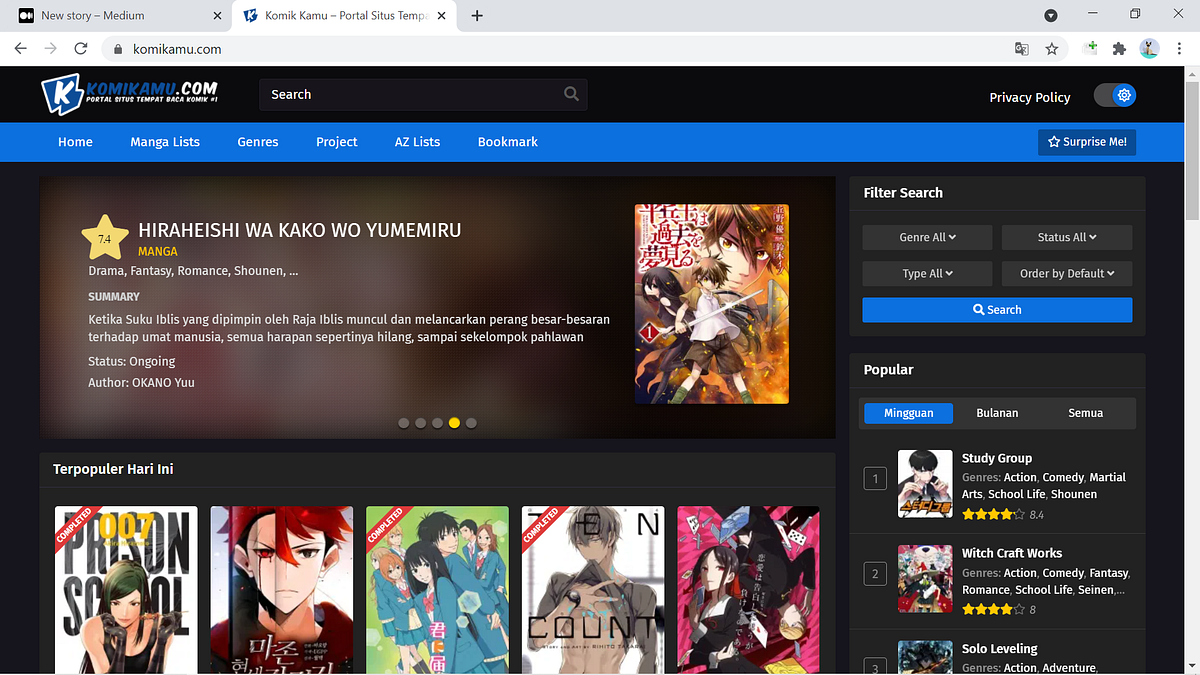Open the Project menu item

coord(337,142)
